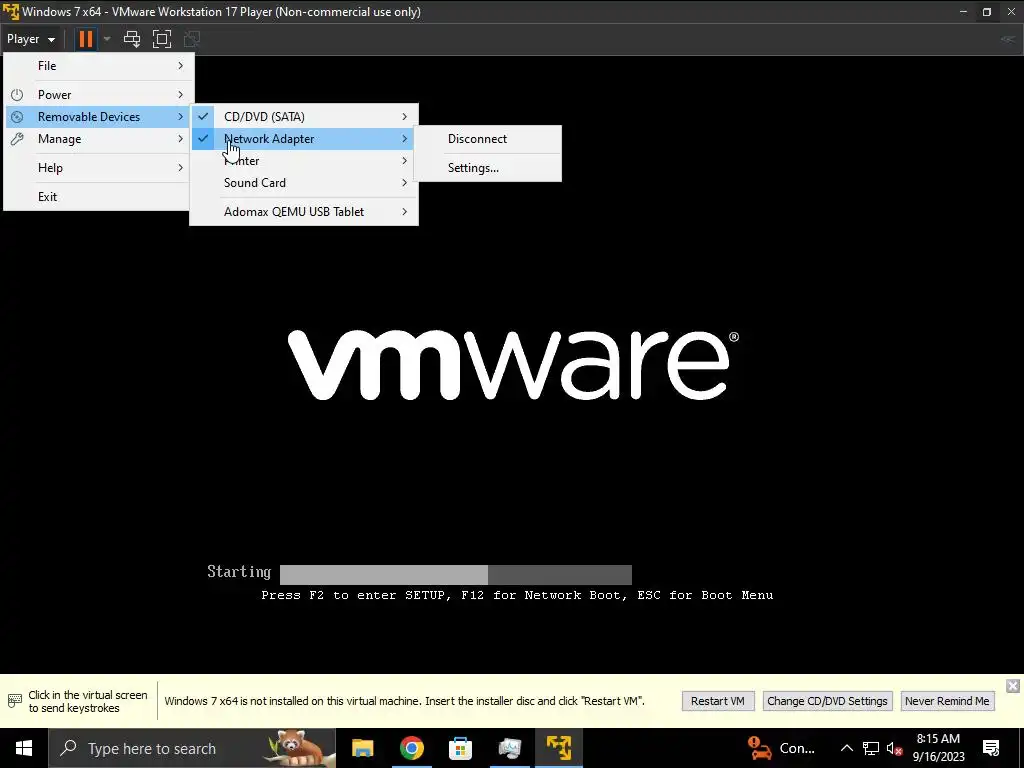The height and width of the screenshot is (768, 1024).
Task: Select the Network Adapter entry
Action: click(x=304, y=139)
